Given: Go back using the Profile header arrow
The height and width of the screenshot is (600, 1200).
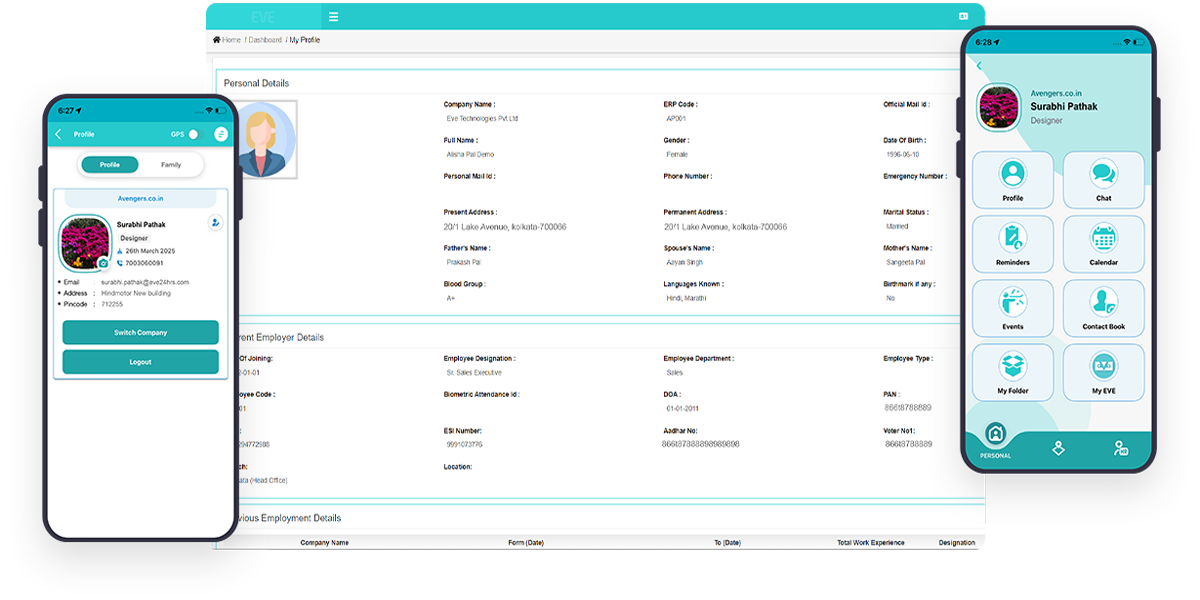Looking at the screenshot, I should pyautogui.click(x=58, y=134).
